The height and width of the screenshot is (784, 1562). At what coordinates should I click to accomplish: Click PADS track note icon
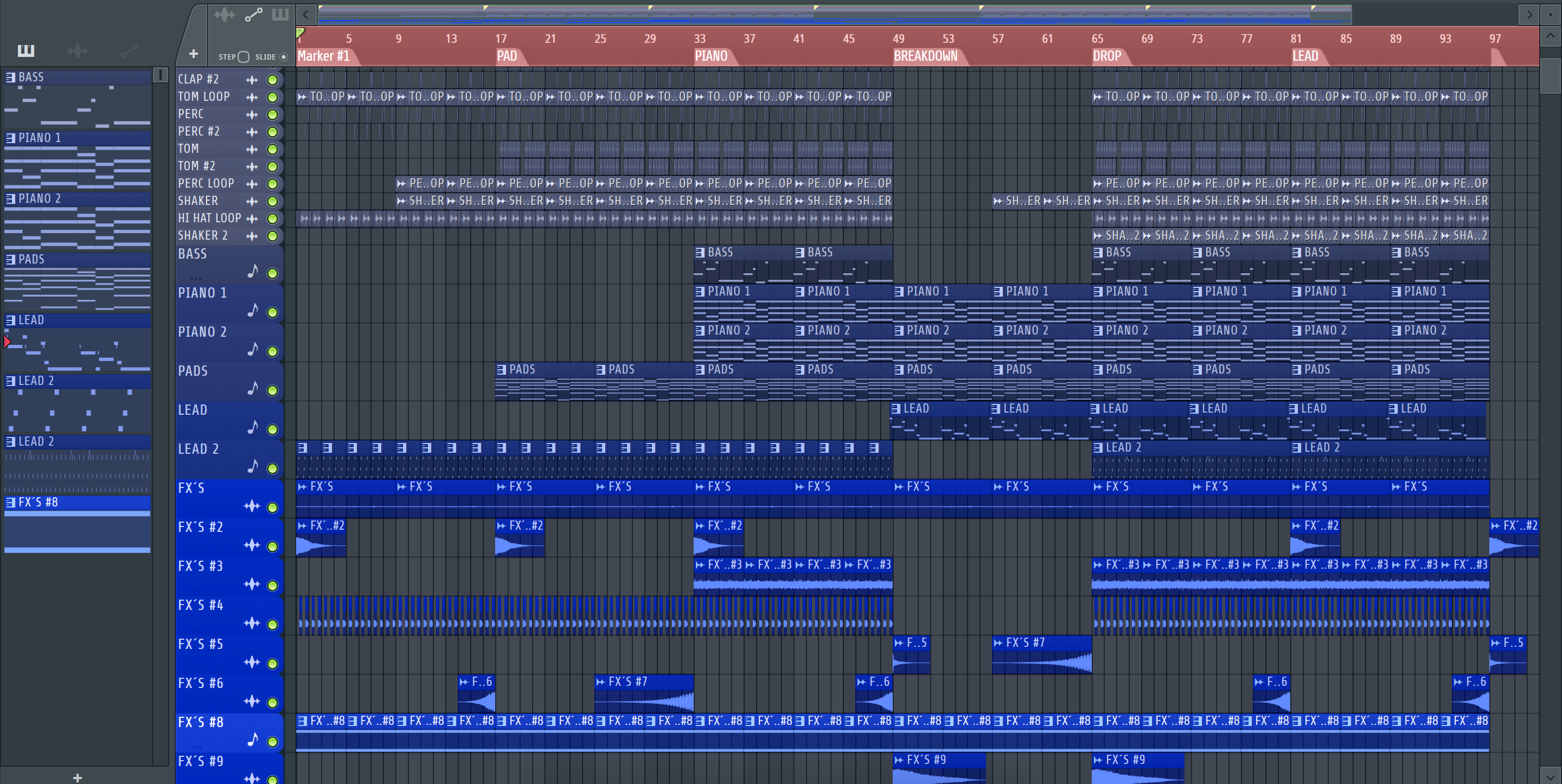(253, 388)
